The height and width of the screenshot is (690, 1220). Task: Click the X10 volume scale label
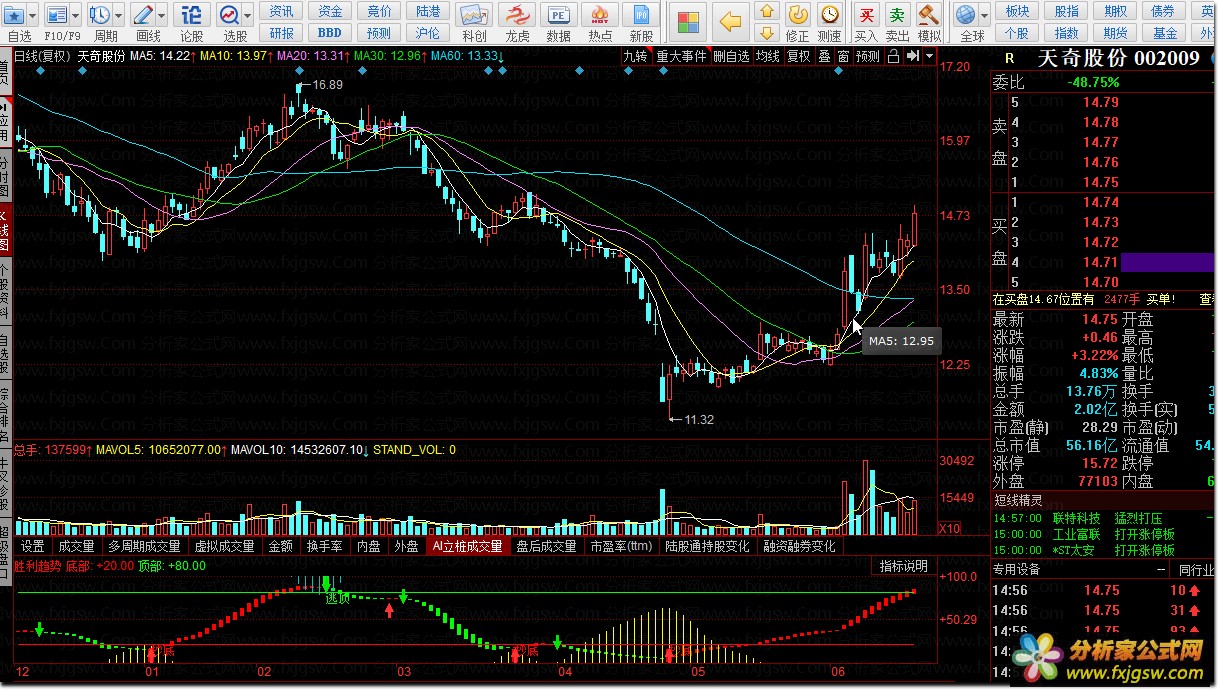tap(951, 528)
